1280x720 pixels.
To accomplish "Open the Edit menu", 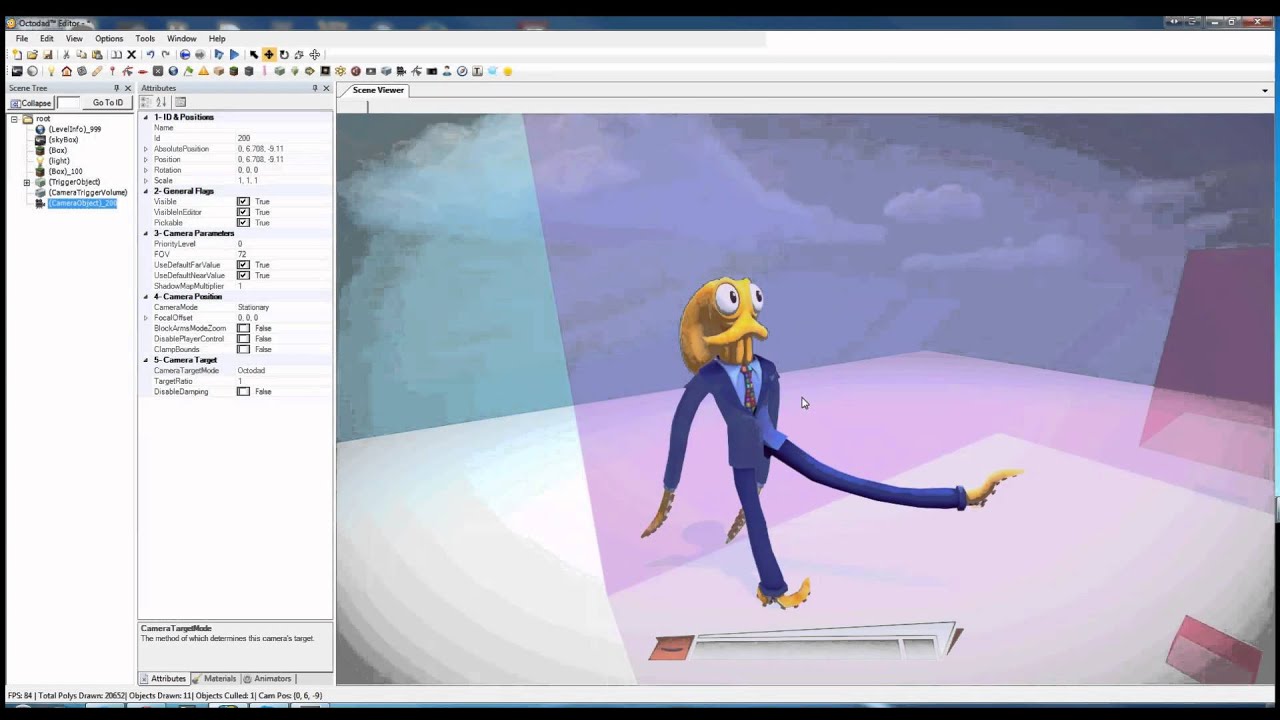I will [x=47, y=38].
